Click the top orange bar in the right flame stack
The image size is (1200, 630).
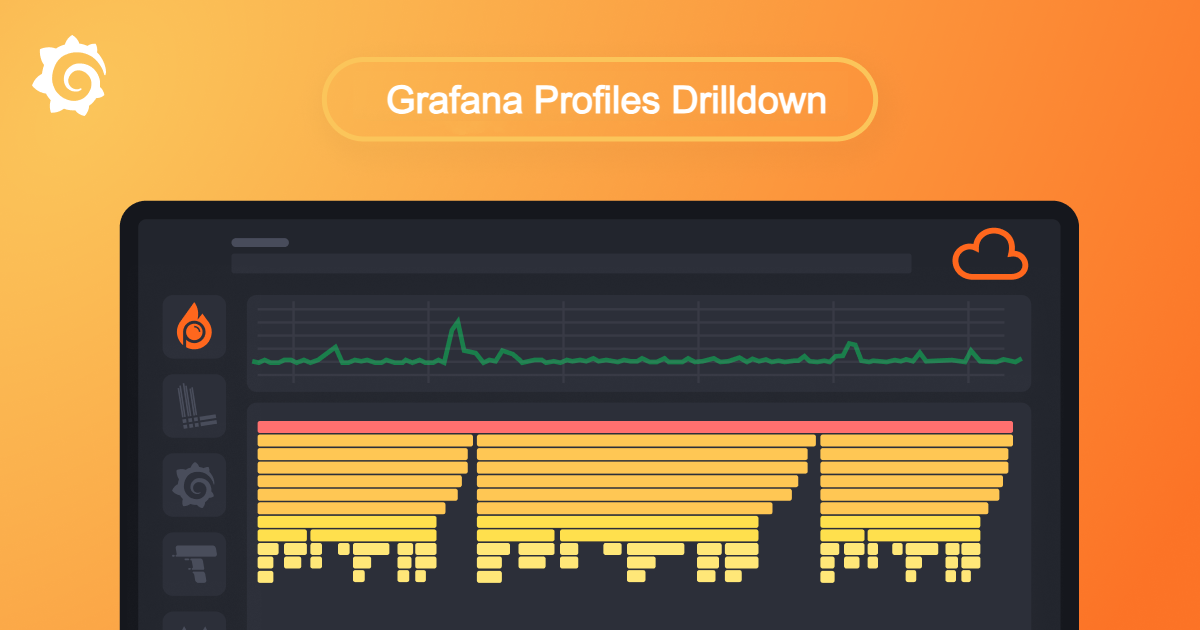pyautogui.click(x=916, y=441)
